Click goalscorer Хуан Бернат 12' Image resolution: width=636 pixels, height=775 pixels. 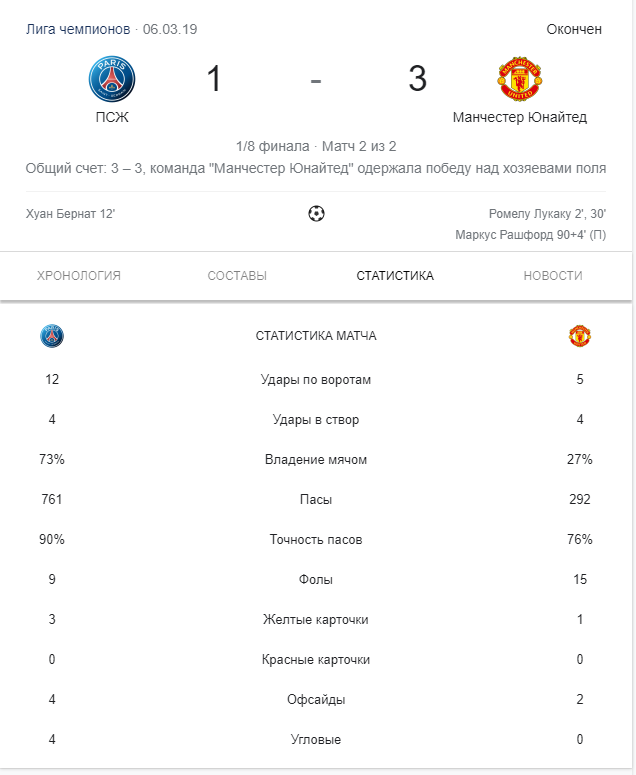click(x=71, y=214)
